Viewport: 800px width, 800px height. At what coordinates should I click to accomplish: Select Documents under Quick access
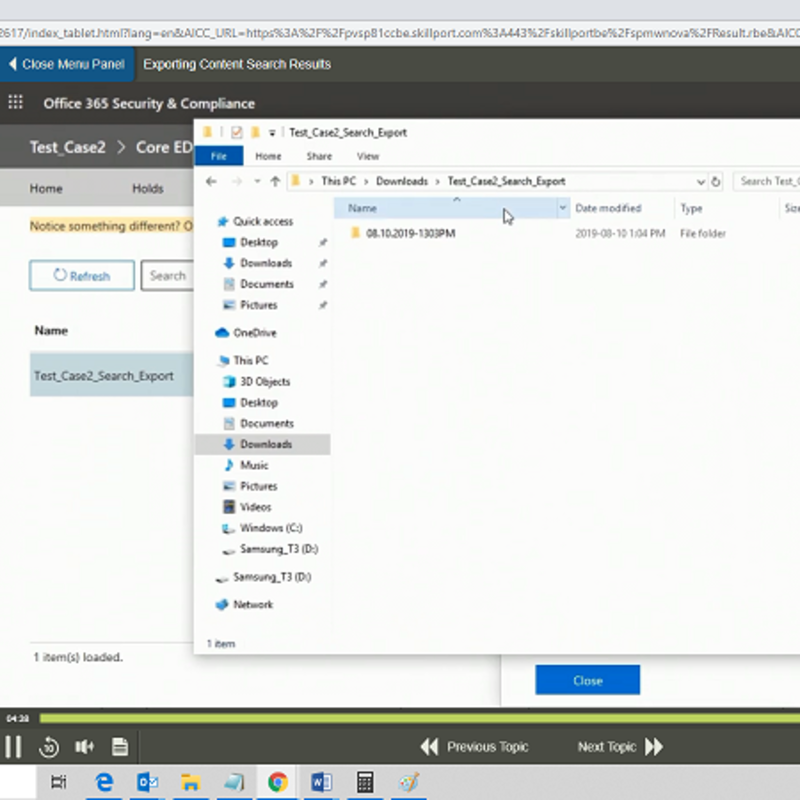(x=266, y=284)
